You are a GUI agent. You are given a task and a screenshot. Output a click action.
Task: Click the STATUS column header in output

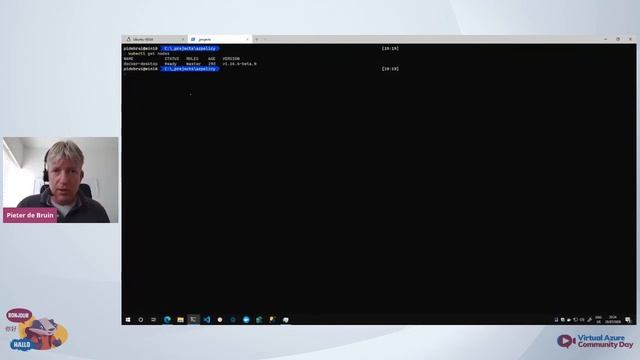click(x=171, y=59)
